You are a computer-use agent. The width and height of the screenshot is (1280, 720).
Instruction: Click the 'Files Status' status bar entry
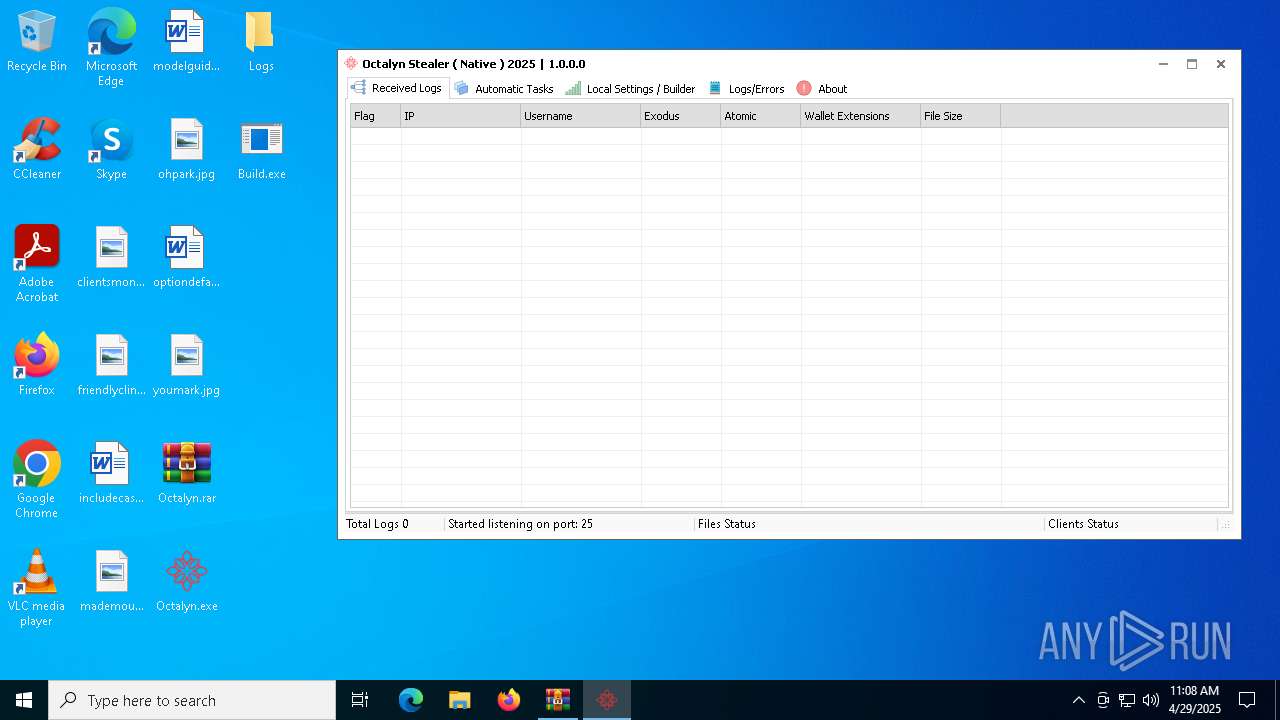[727, 524]
